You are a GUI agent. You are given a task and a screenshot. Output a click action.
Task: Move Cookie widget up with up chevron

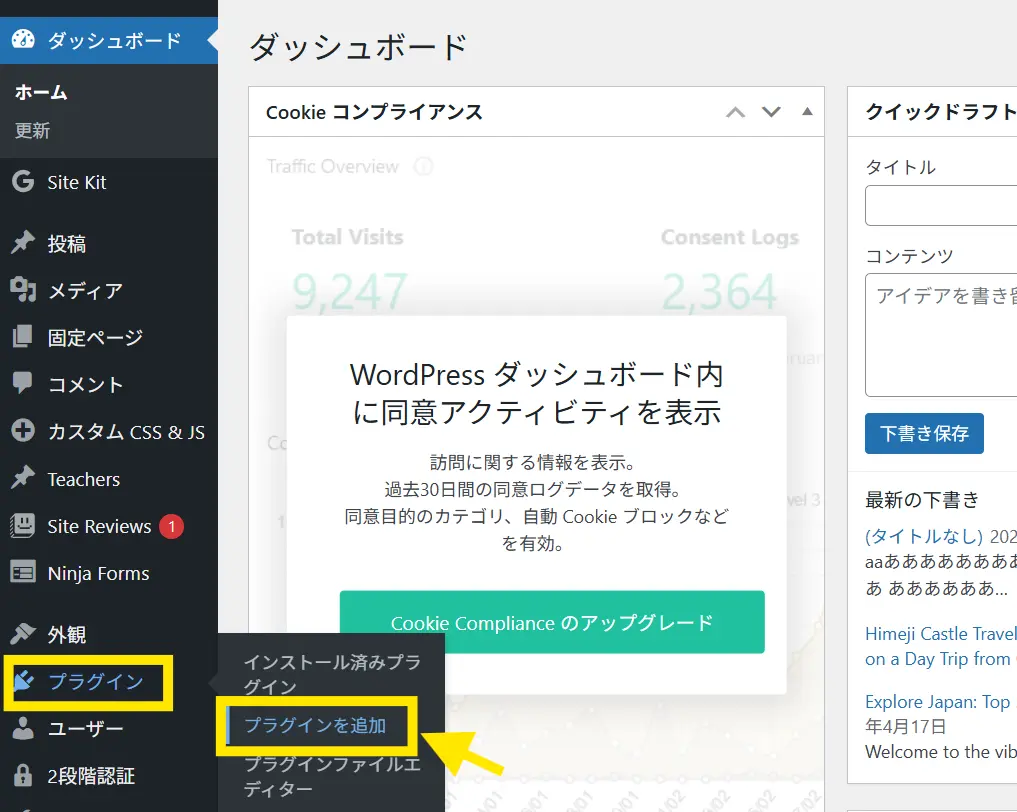click(735, 112)
